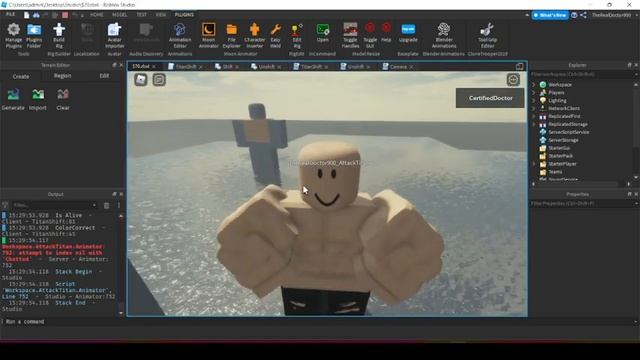Expand the Lighting node
This screenshot has width=640, height=360.
pos(534,100)
